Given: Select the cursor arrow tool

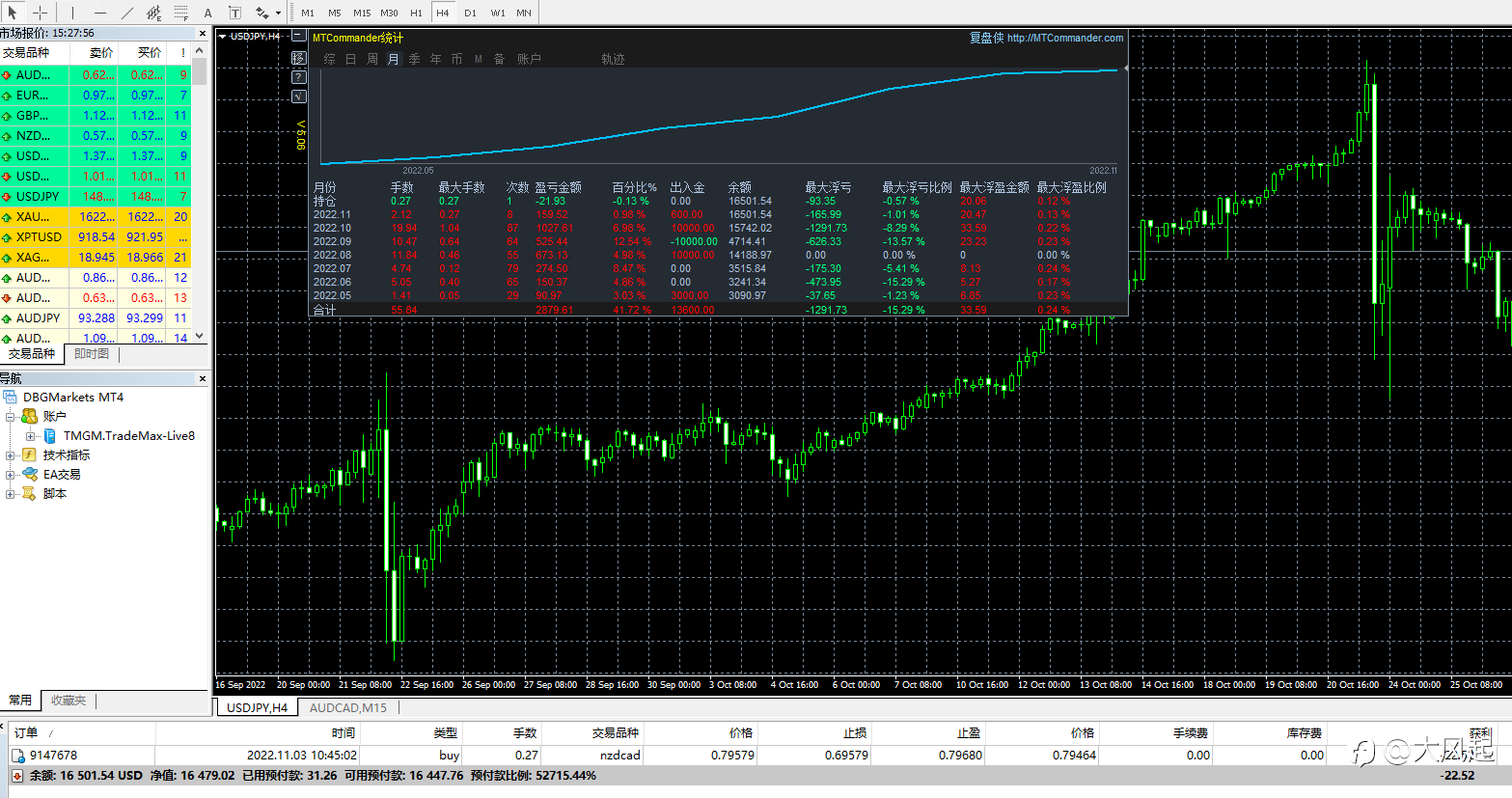Looking at the screenshot, I should [x=14, y=13].
